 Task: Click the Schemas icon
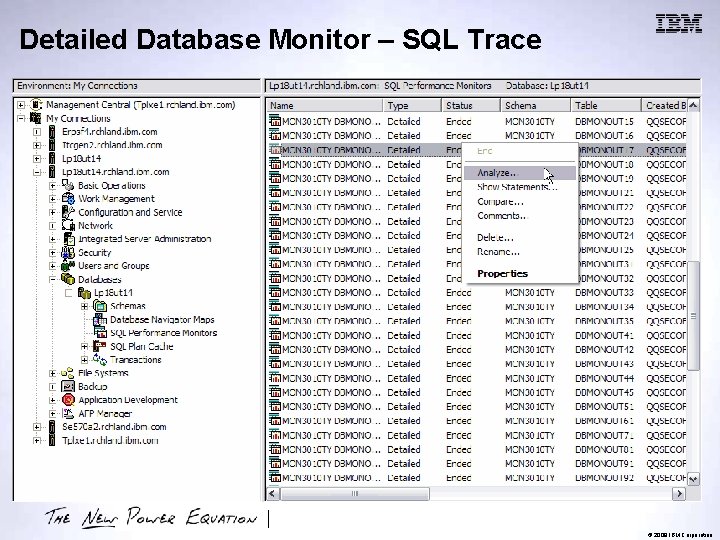point(100,306)
